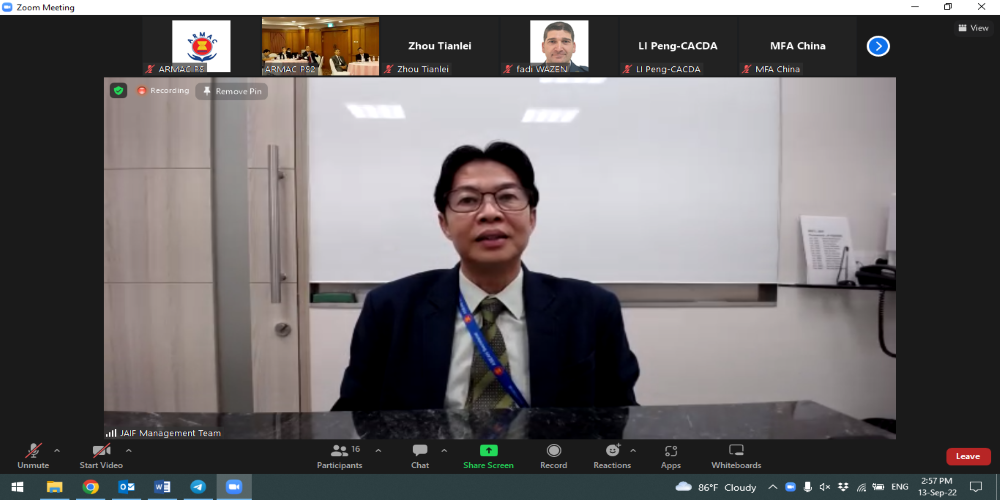Click the microphone icon in the system tray

(807, 487)
